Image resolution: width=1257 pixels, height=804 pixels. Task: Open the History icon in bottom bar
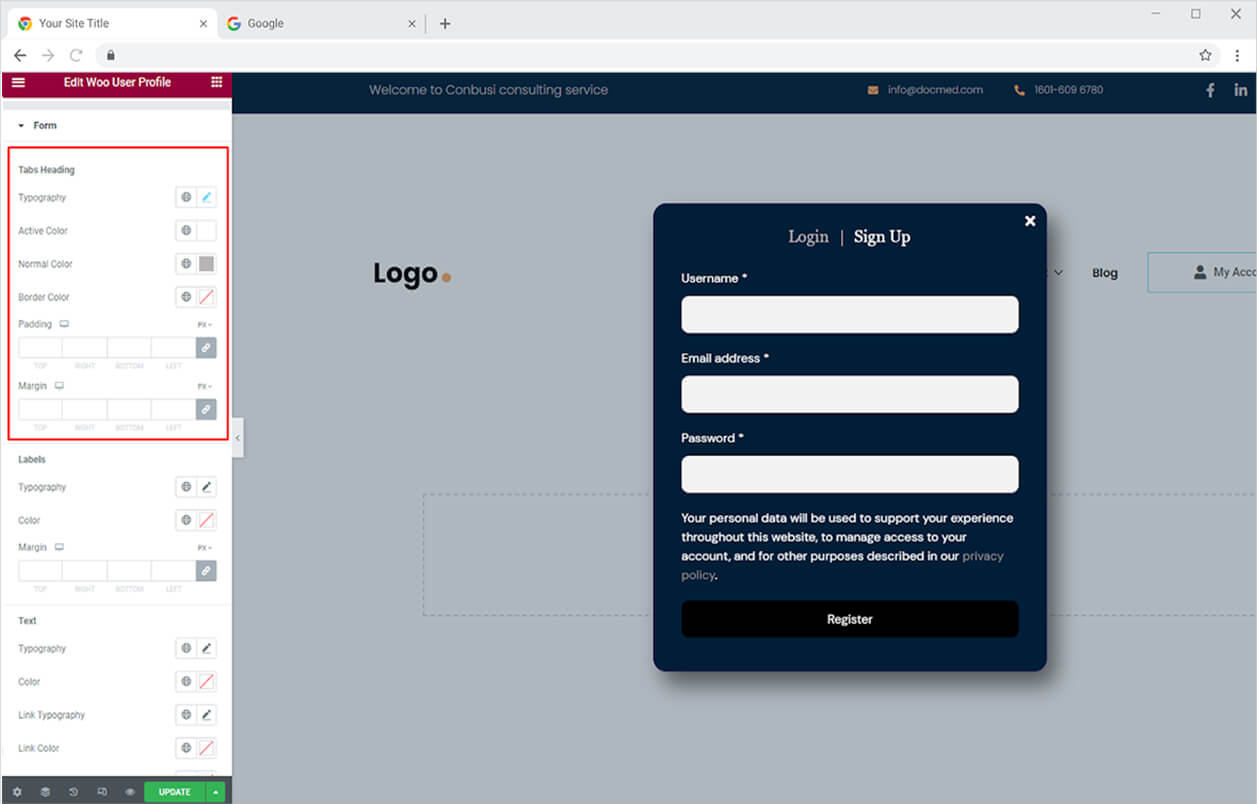coord(73,792)
